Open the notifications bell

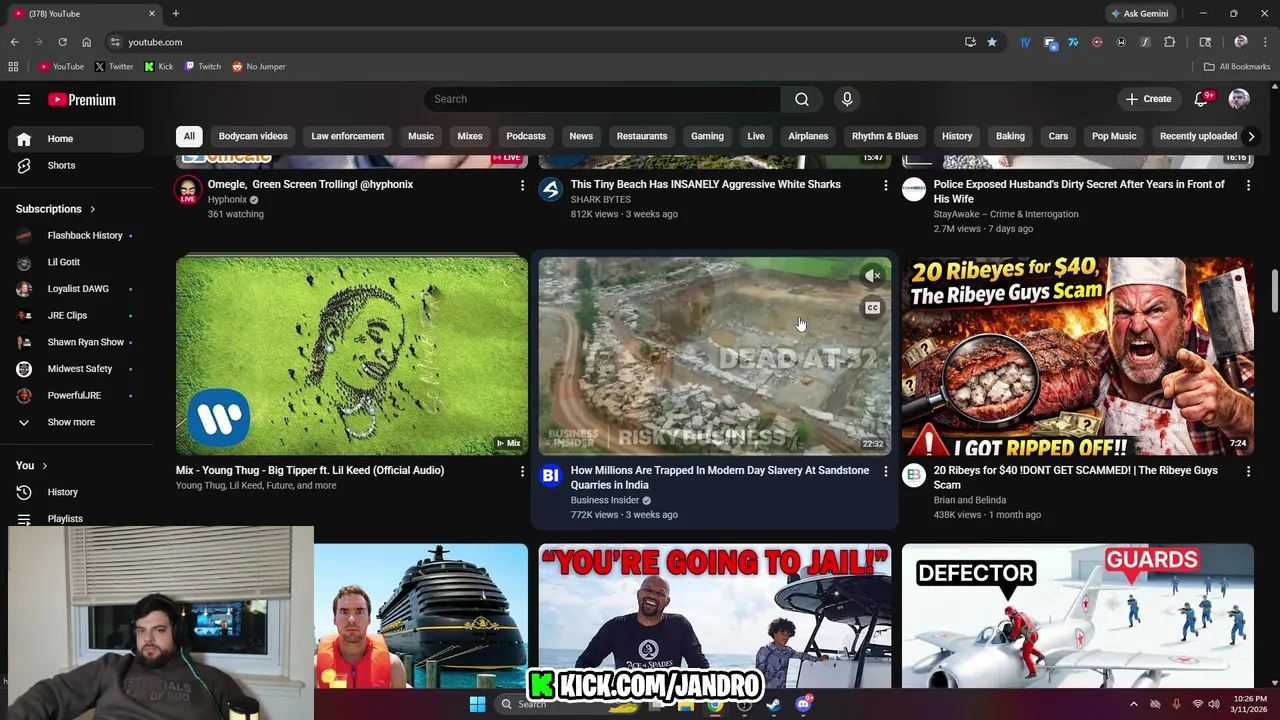click(x=1202, y=99)
